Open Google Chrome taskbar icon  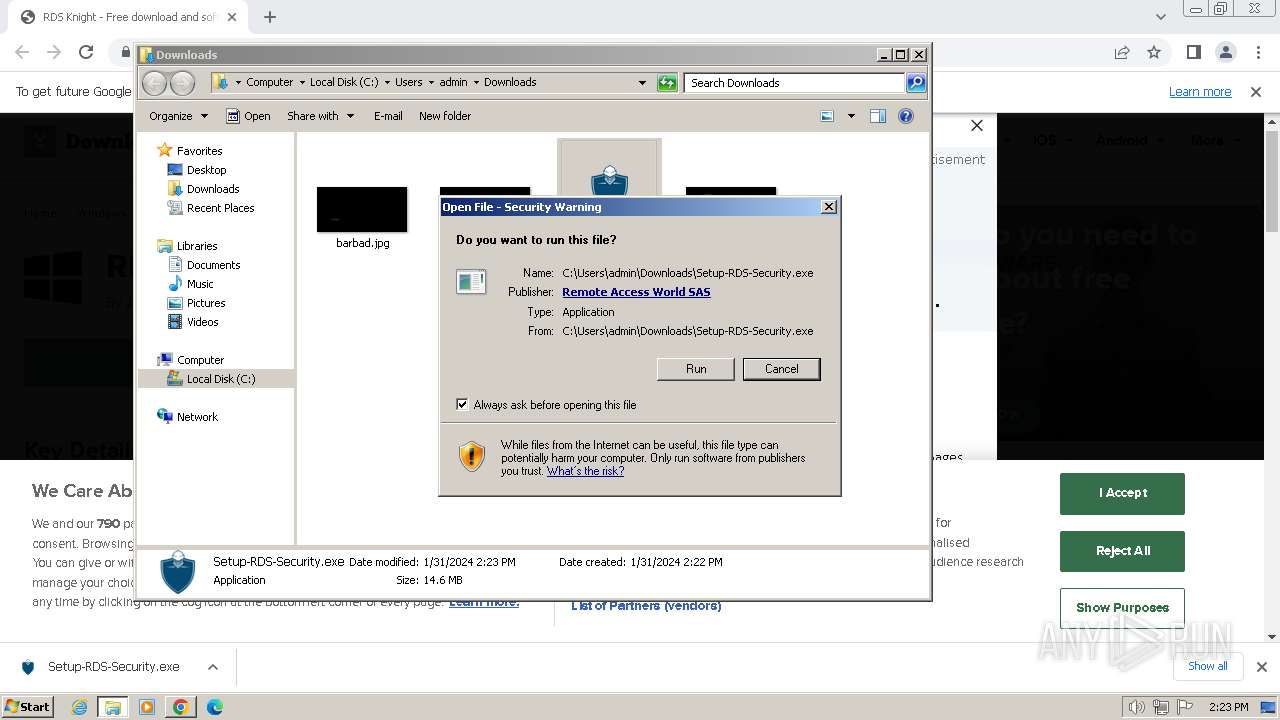[181, 707]
